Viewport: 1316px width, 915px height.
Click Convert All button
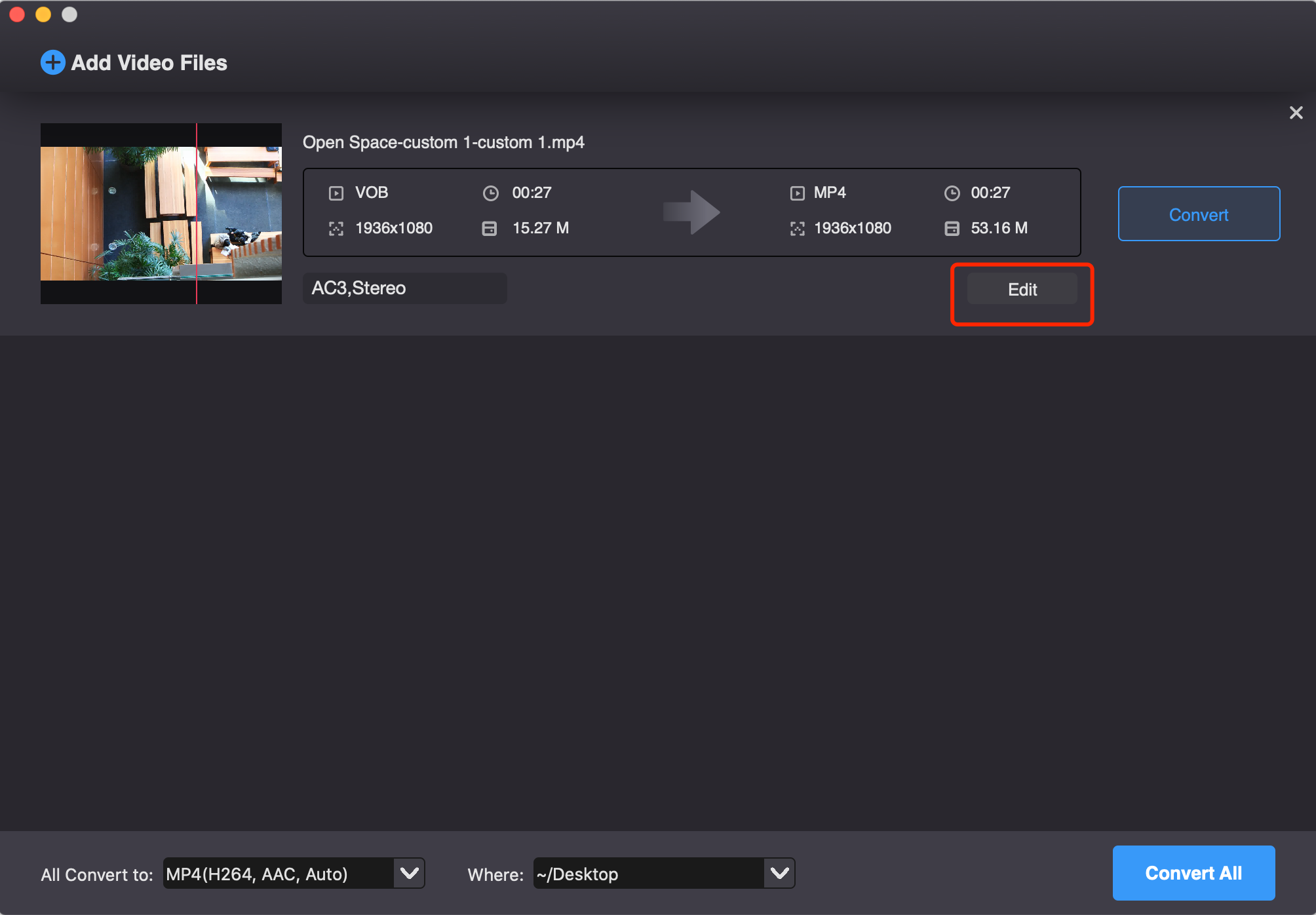point(1193,873)
